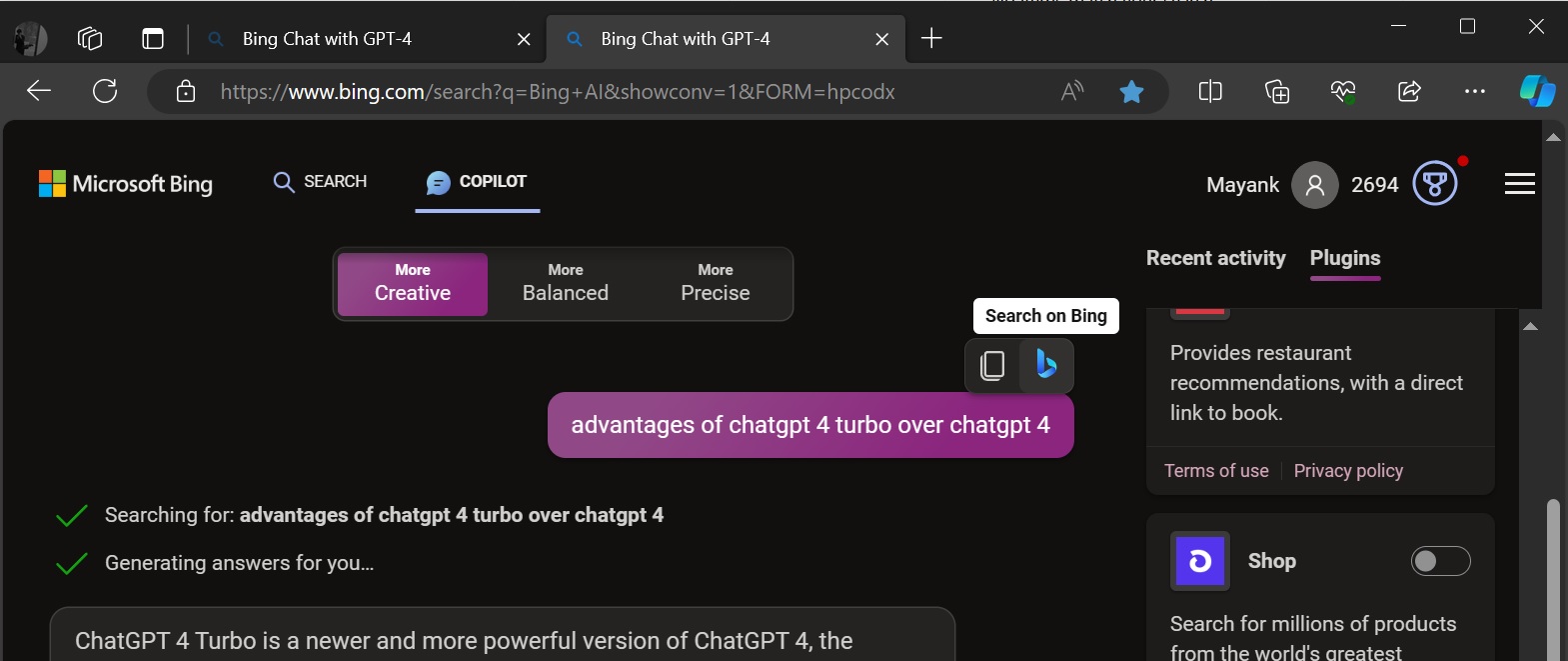Open the Terms of use link
1568x661 pixels.
tap(1216, 471)
